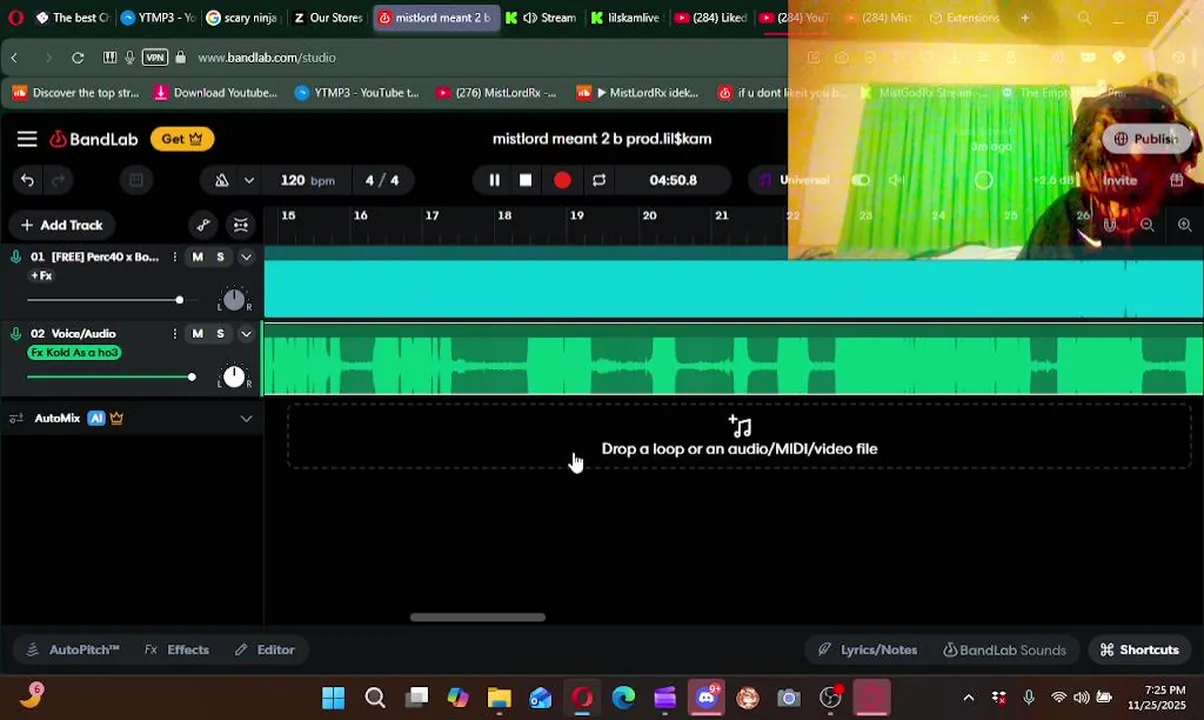1204x720 pixels.
Task: Click the Publish button
Action: coord(1146,139)
